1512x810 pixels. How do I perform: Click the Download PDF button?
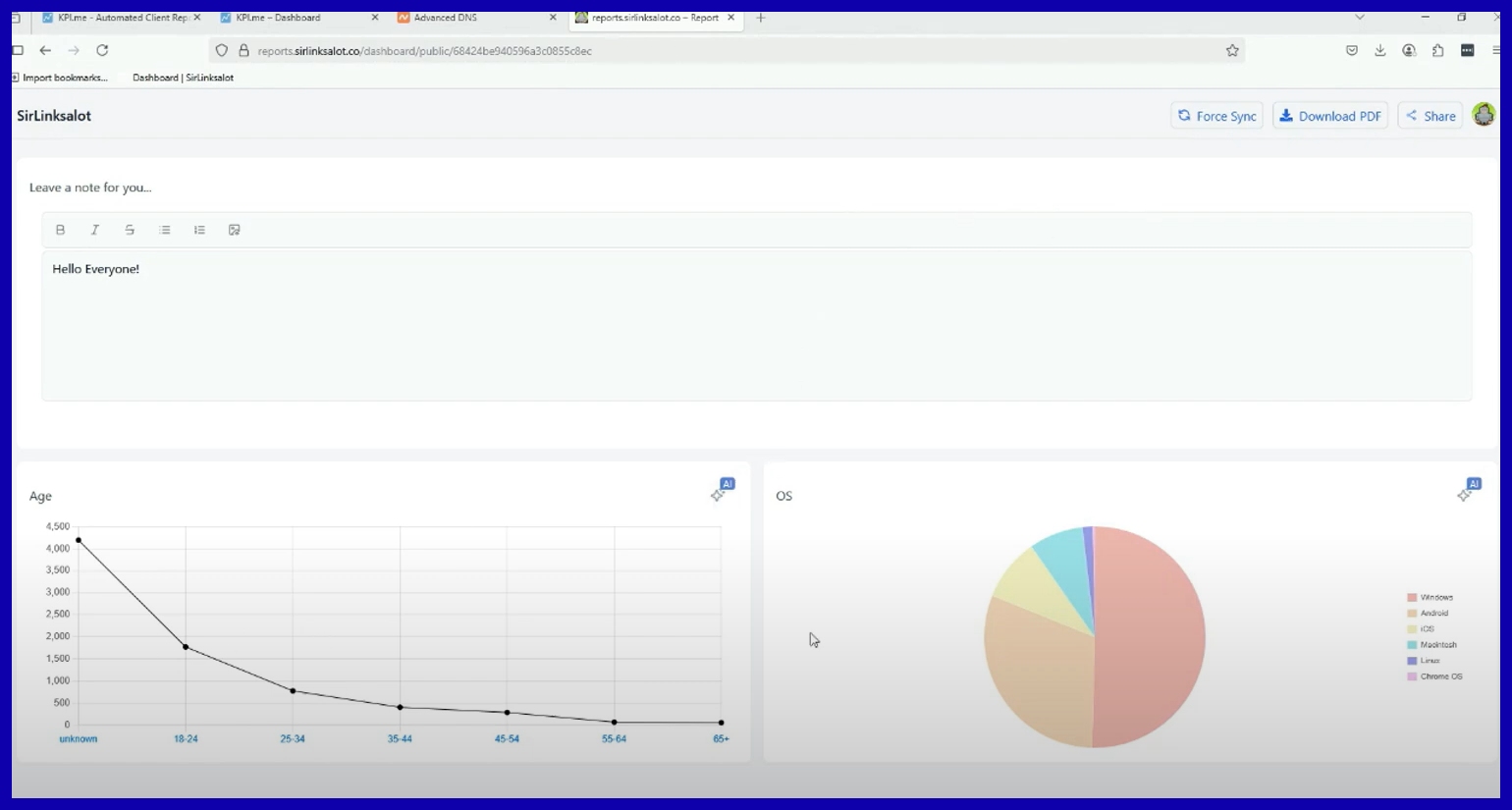point(1330,116)
